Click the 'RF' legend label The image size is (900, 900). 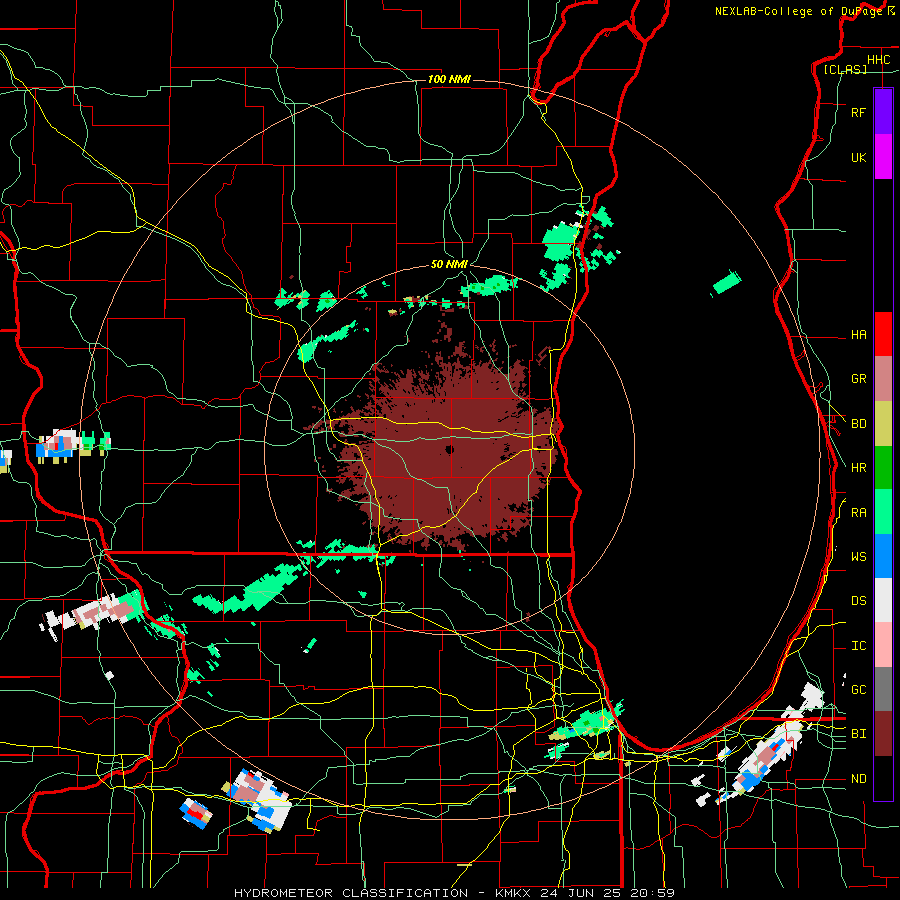coord(858,112)
